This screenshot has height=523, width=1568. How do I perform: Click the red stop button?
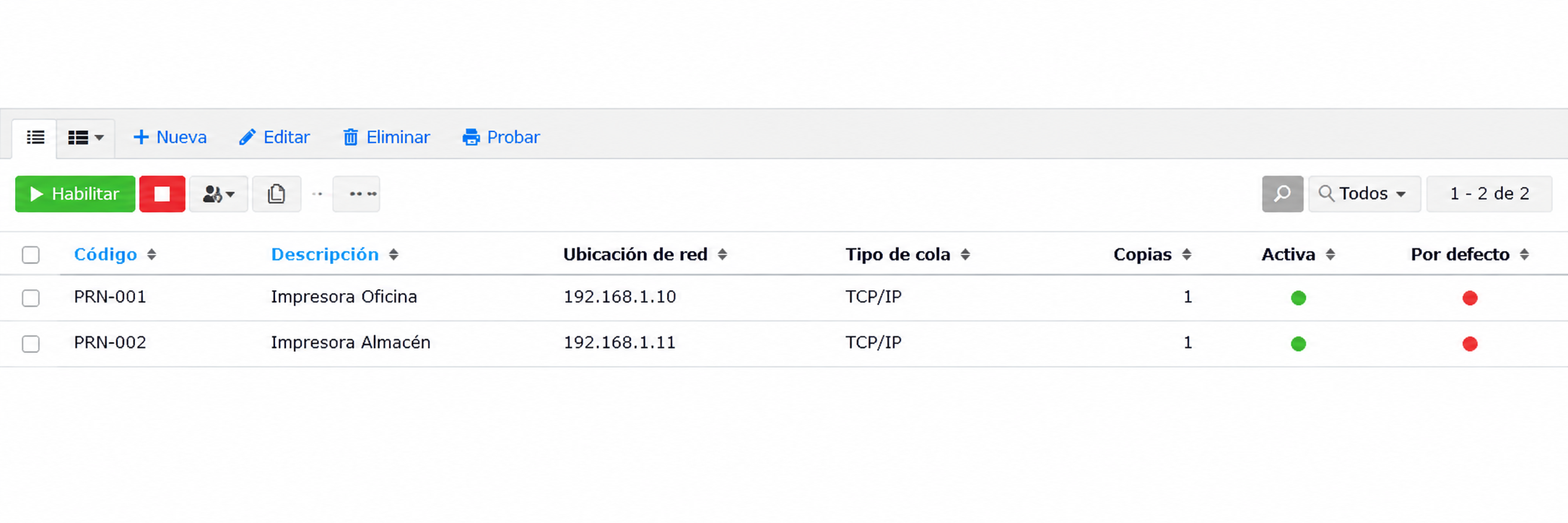click(x=162, y=194)
